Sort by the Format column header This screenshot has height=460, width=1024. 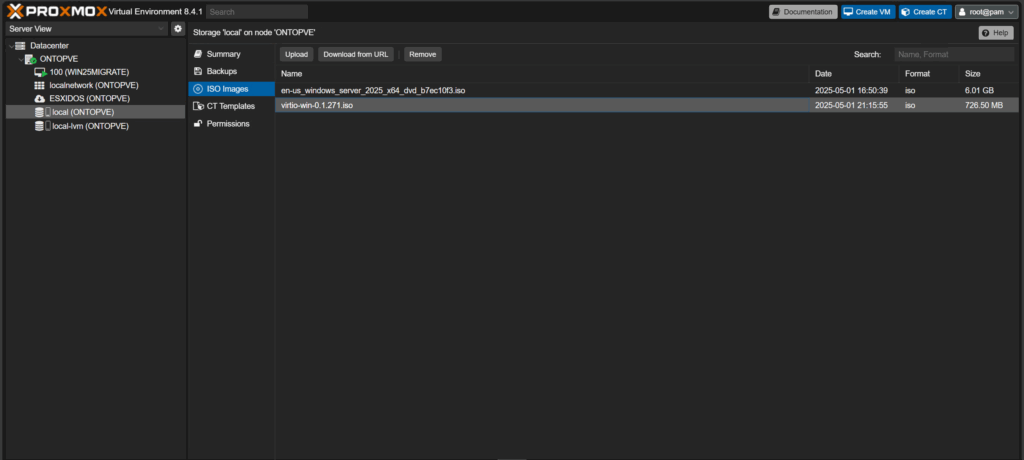(928, 74)
